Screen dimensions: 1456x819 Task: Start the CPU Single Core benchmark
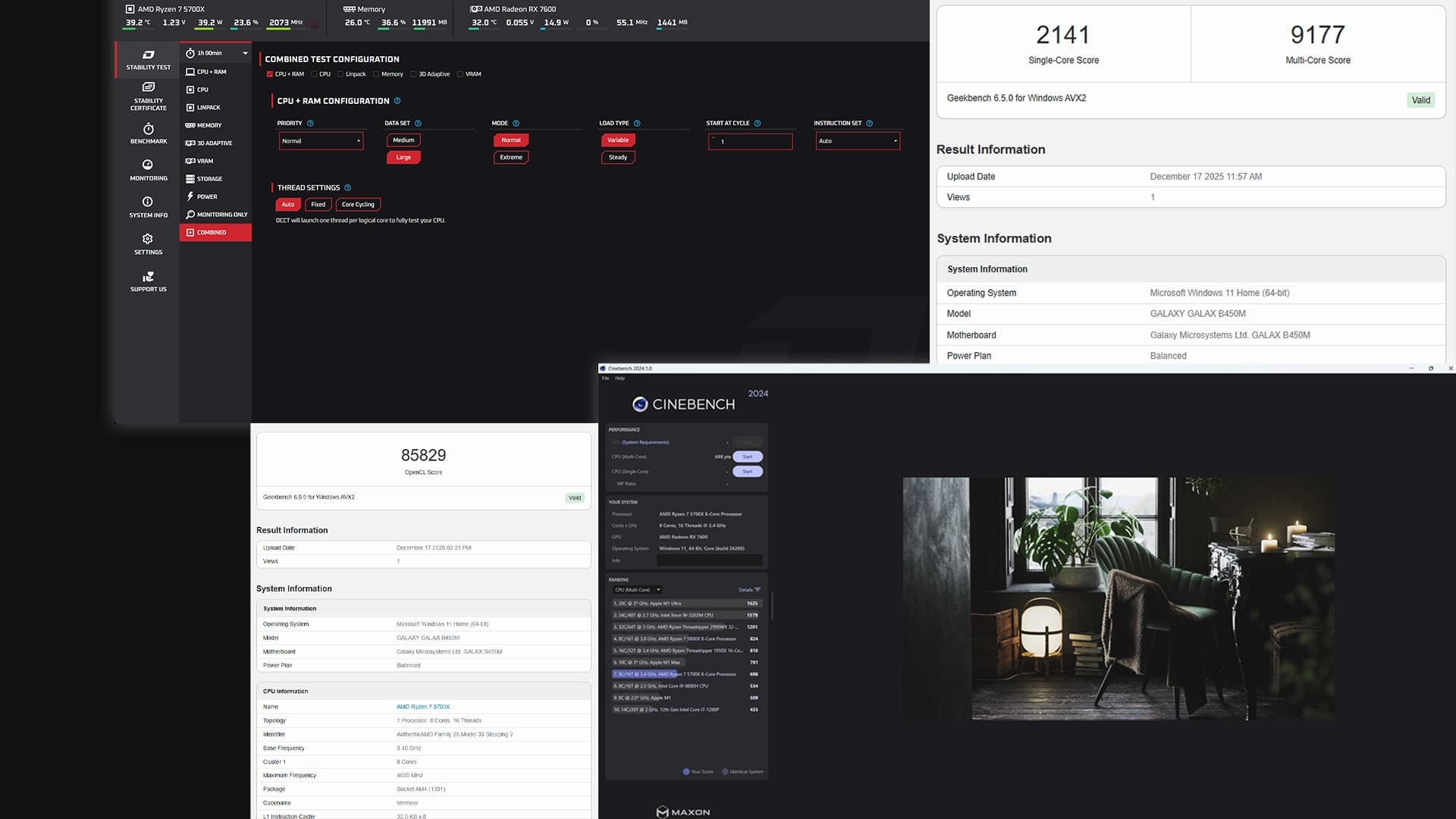pyautogui.click(x=747, y=472)
